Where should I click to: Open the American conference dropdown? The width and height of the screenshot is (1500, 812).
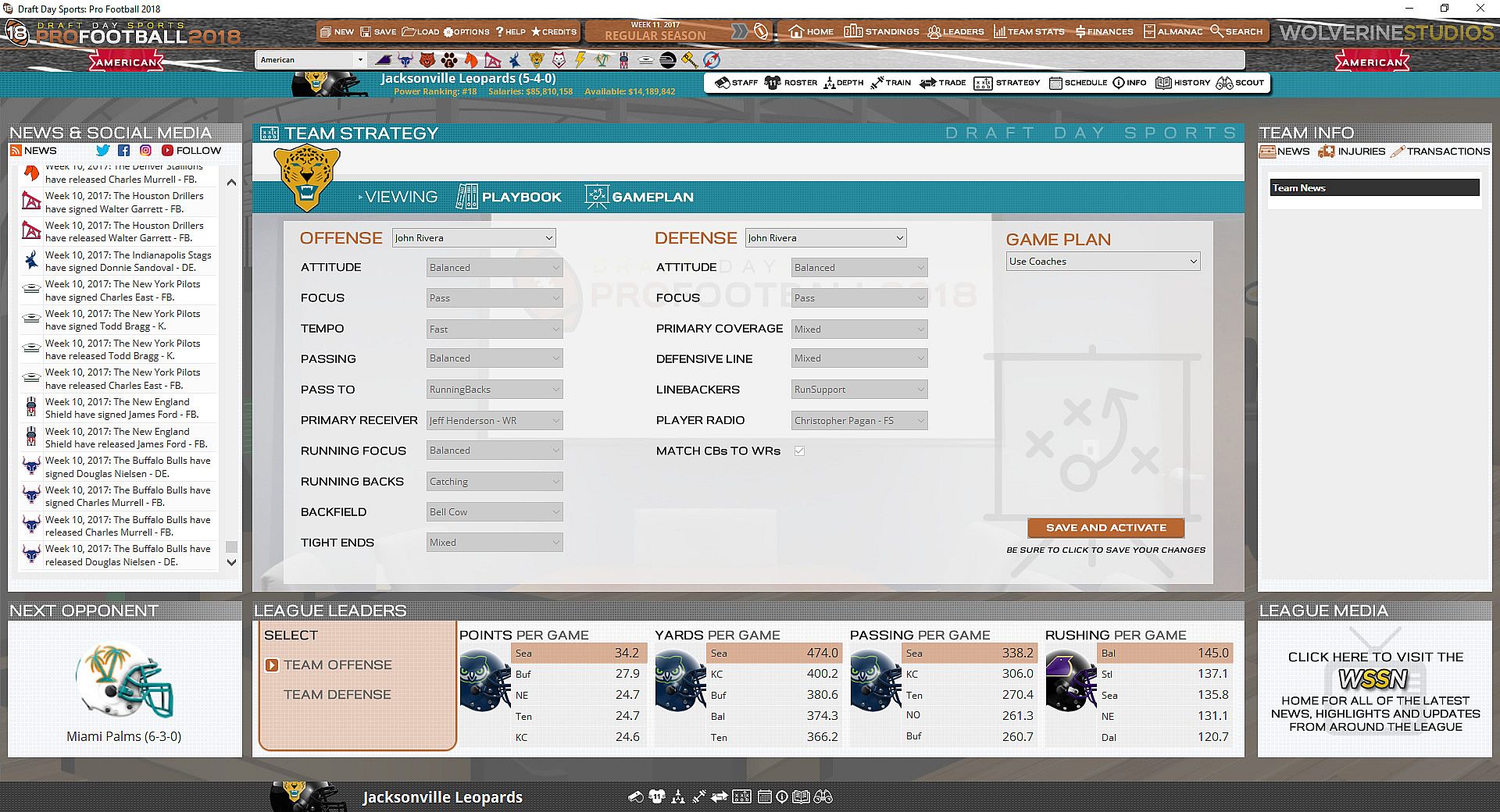coord(311,60)
